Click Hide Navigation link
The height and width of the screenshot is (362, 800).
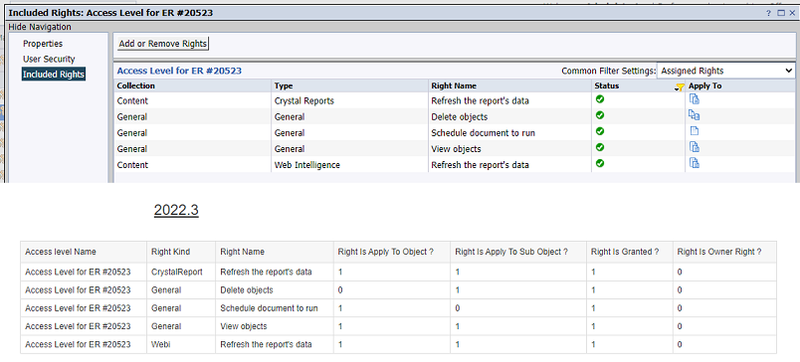pyautogui.click(x=40, y=27)
